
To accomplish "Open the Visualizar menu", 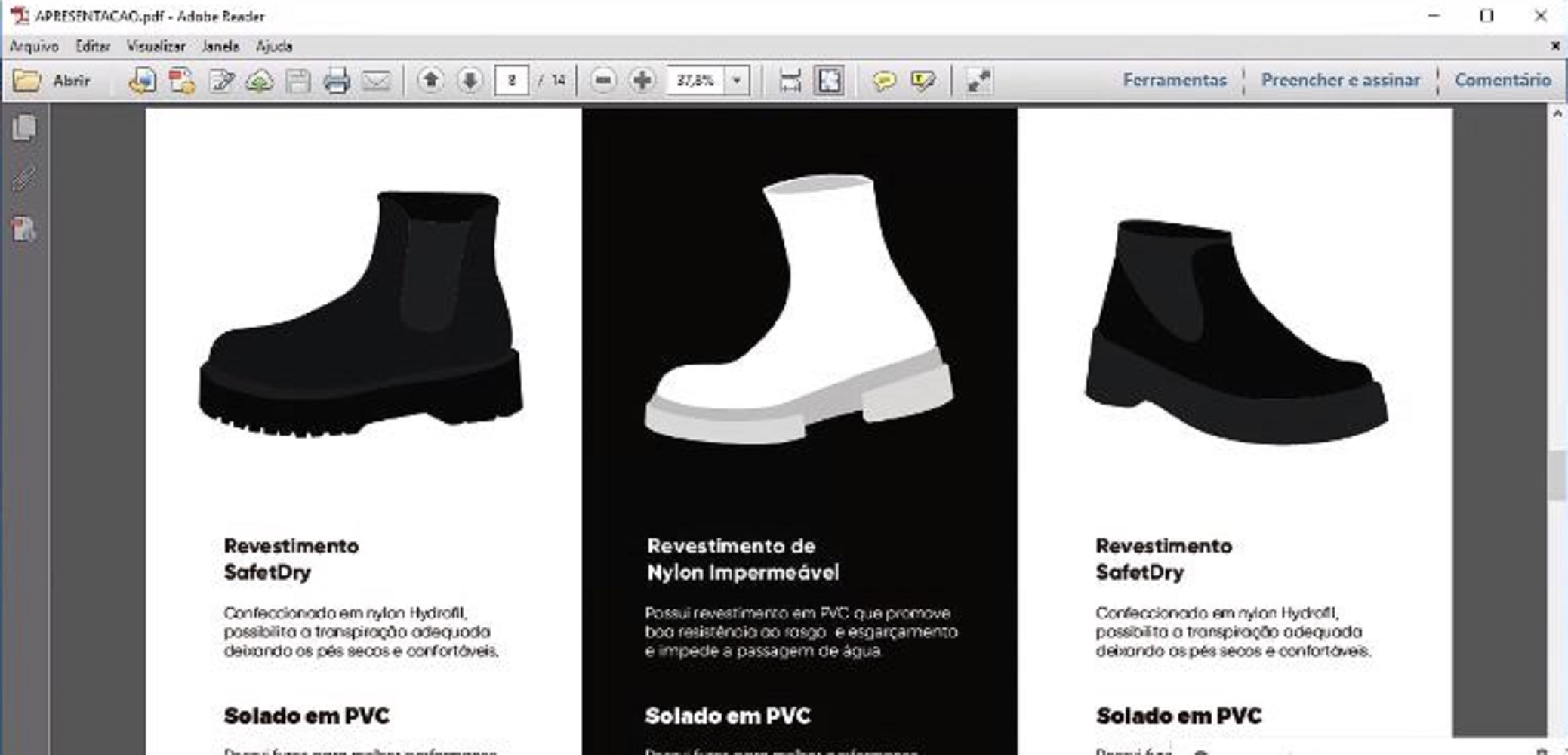I will [x=156, y=46].
